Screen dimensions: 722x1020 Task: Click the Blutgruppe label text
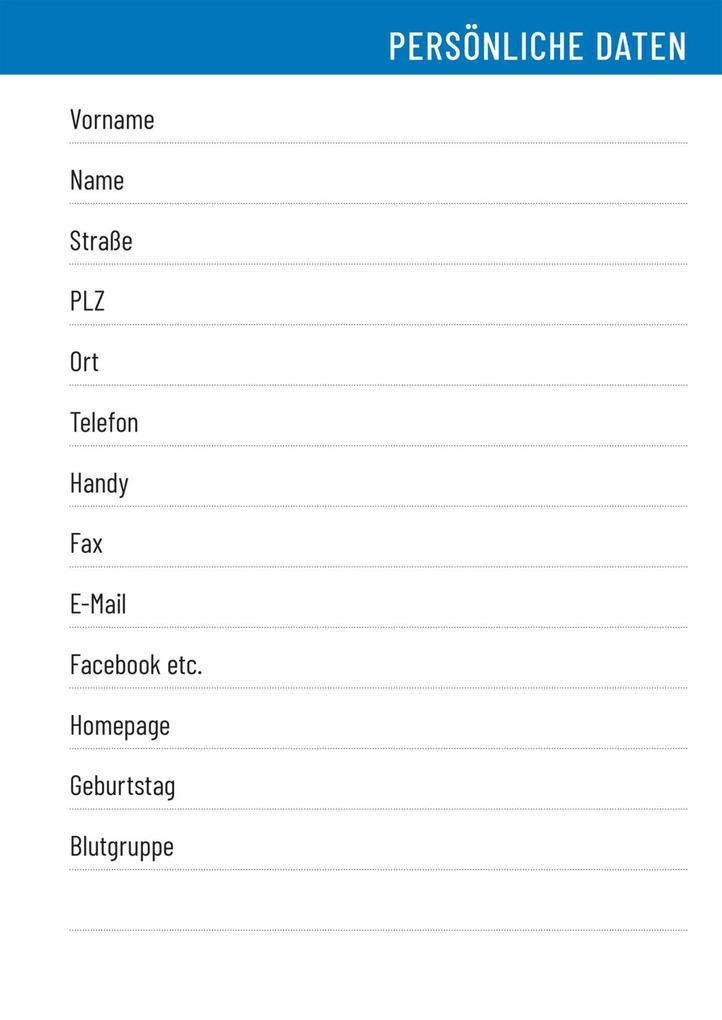point(122,848)
